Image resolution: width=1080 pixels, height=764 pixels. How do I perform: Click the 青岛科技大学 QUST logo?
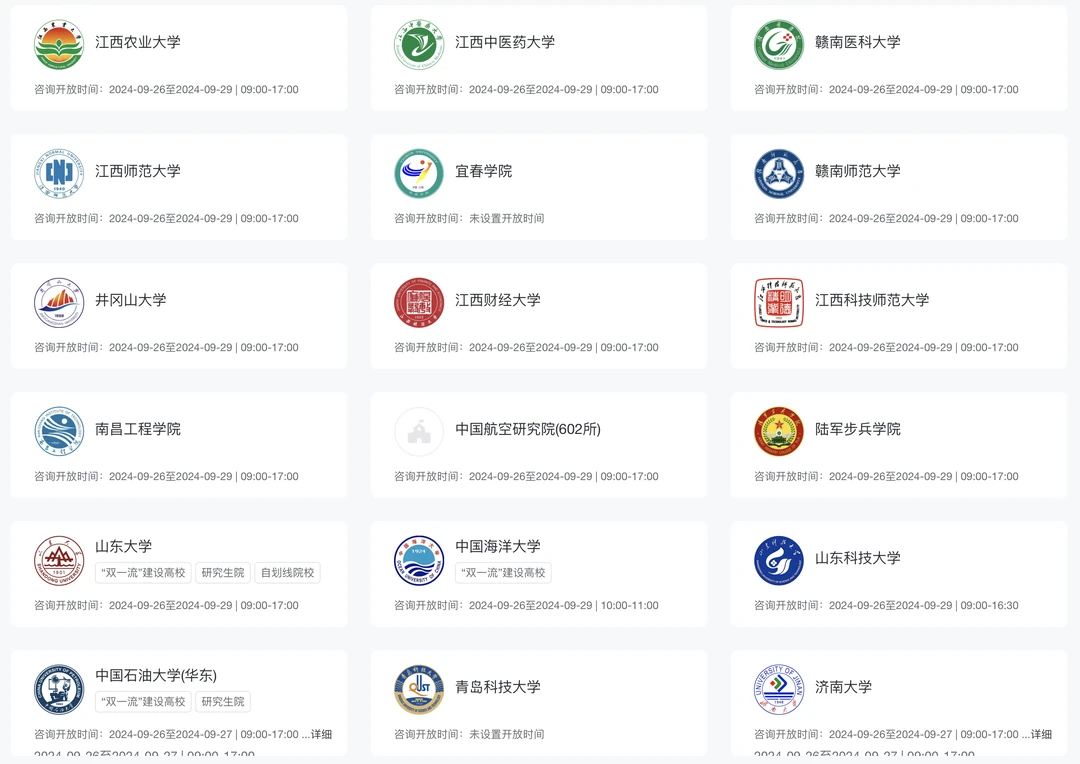pos(419,689)
